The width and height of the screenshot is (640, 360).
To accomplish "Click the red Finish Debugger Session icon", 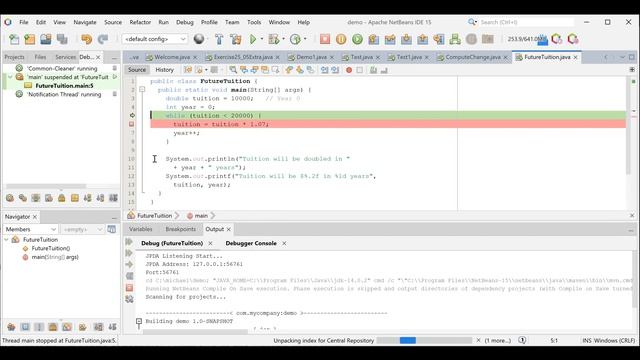I will [x=325, y=39].
